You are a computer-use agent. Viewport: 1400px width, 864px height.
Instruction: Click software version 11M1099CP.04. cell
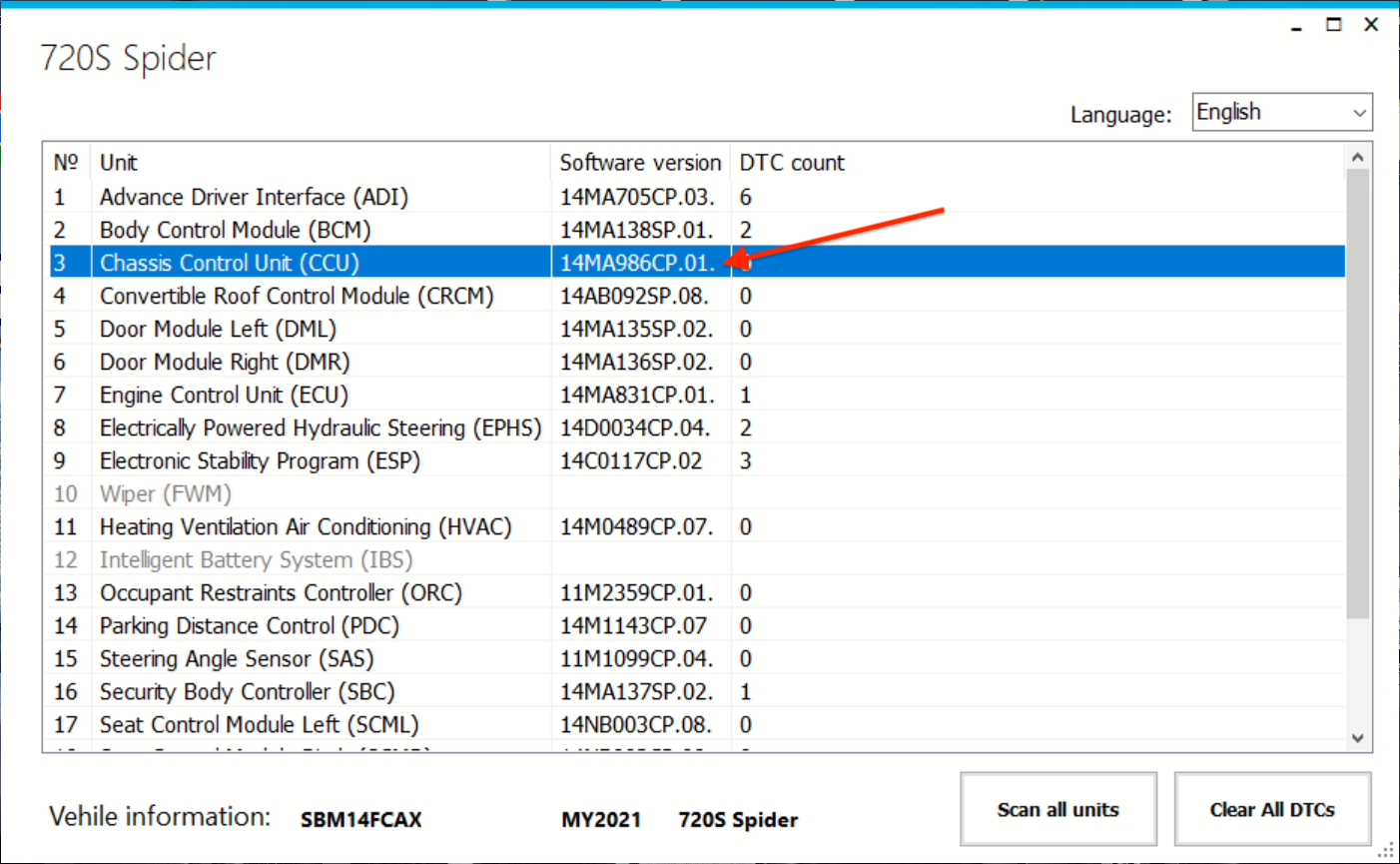point(637,658)
